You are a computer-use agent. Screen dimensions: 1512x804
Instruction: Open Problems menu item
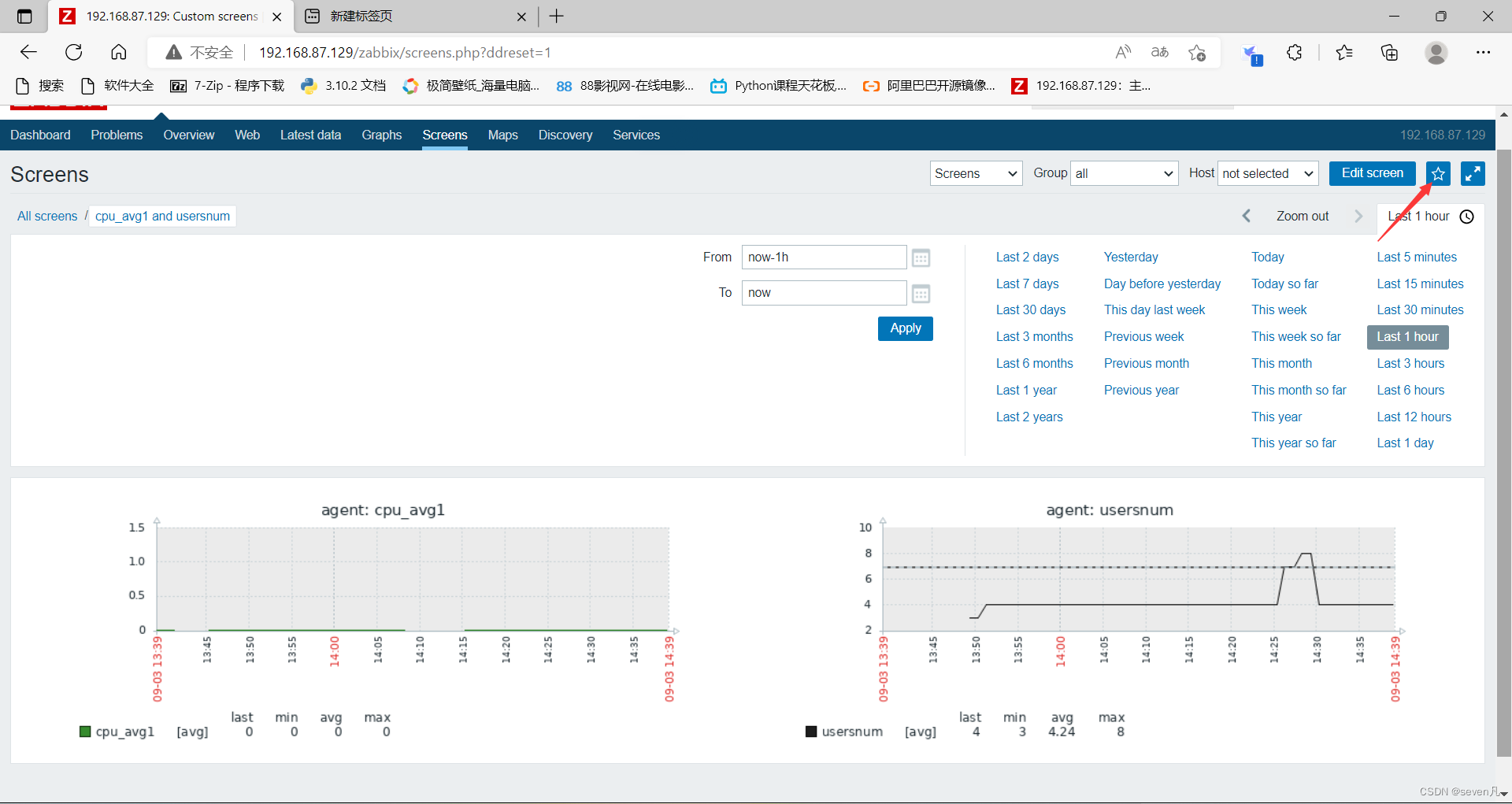pos(117,135)
